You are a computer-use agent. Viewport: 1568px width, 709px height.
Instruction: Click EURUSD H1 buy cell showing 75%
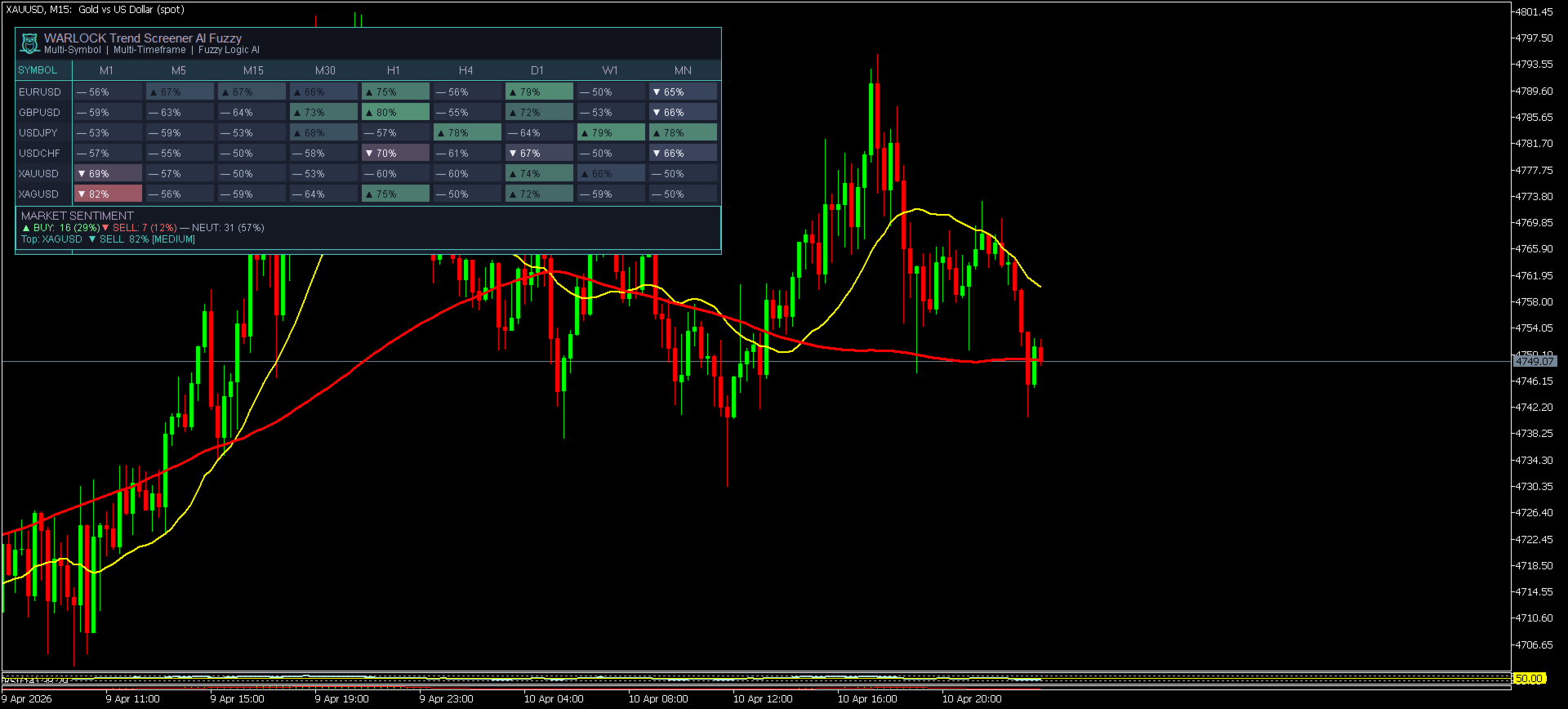tap(395, 91)
